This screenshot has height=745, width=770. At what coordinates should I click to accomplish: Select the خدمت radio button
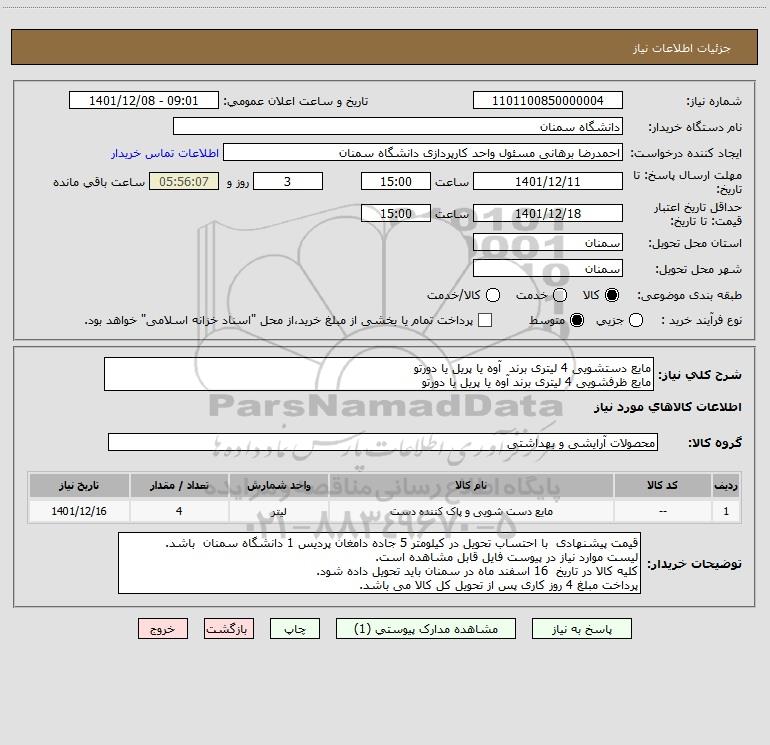point(560,295)
